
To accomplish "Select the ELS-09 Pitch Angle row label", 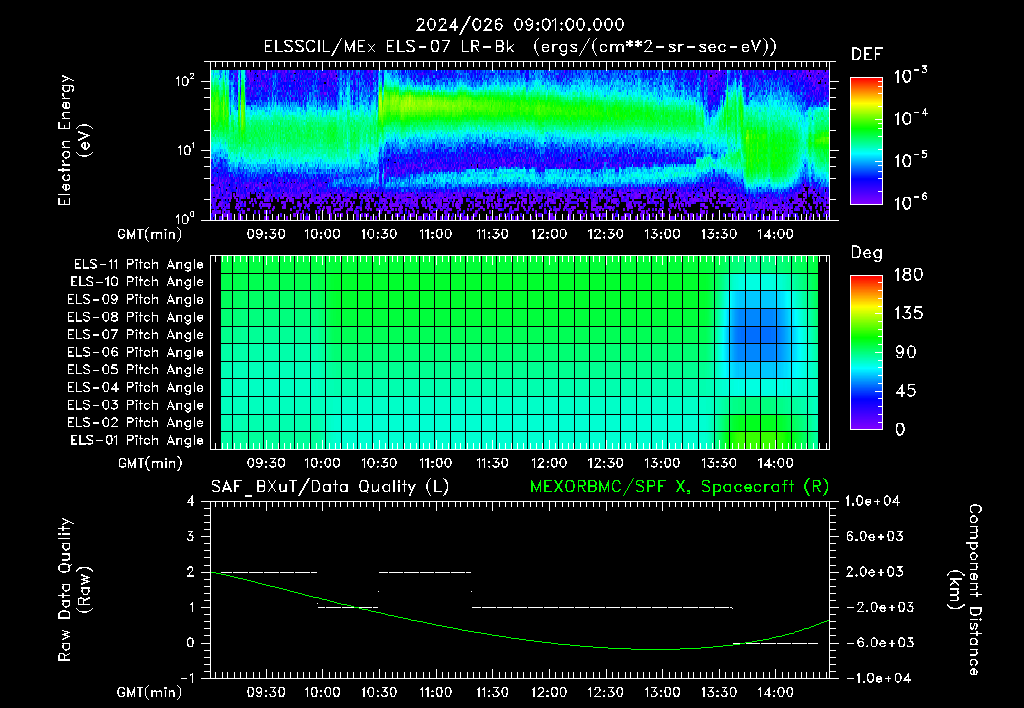I will point(136,300).
